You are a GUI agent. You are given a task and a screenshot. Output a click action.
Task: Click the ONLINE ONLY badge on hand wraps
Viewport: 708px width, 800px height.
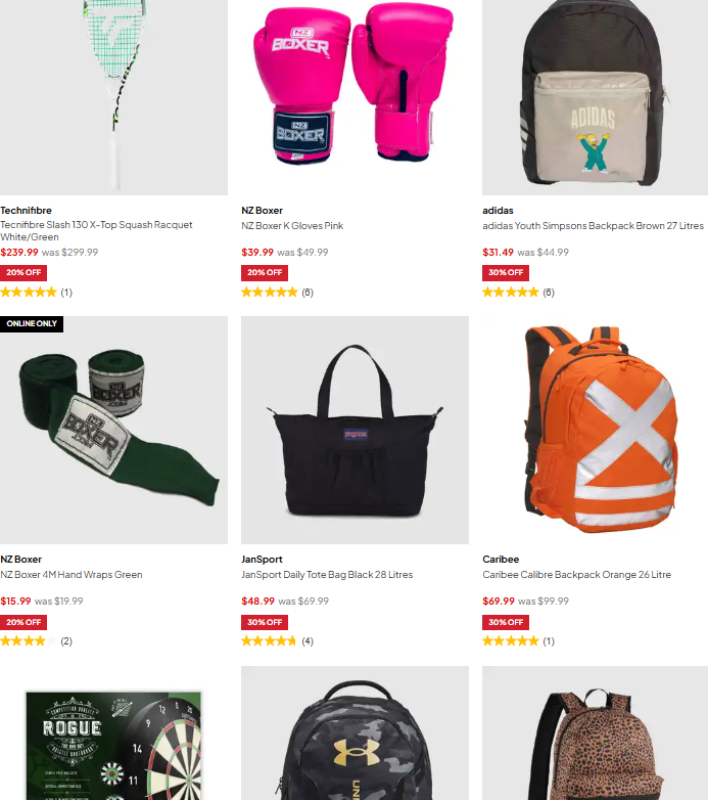coord(32,323)
